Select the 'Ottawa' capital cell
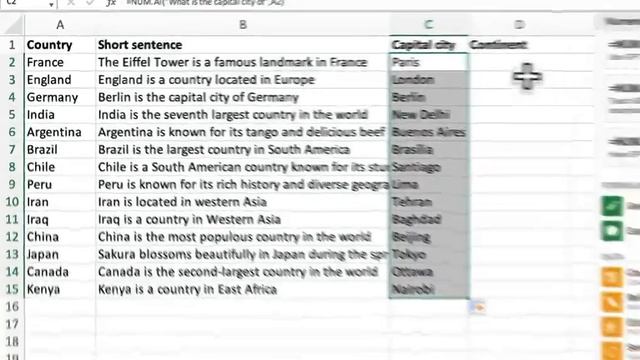Image resolution: width=640 pixels, height=360 pixels. coord(429,272)
